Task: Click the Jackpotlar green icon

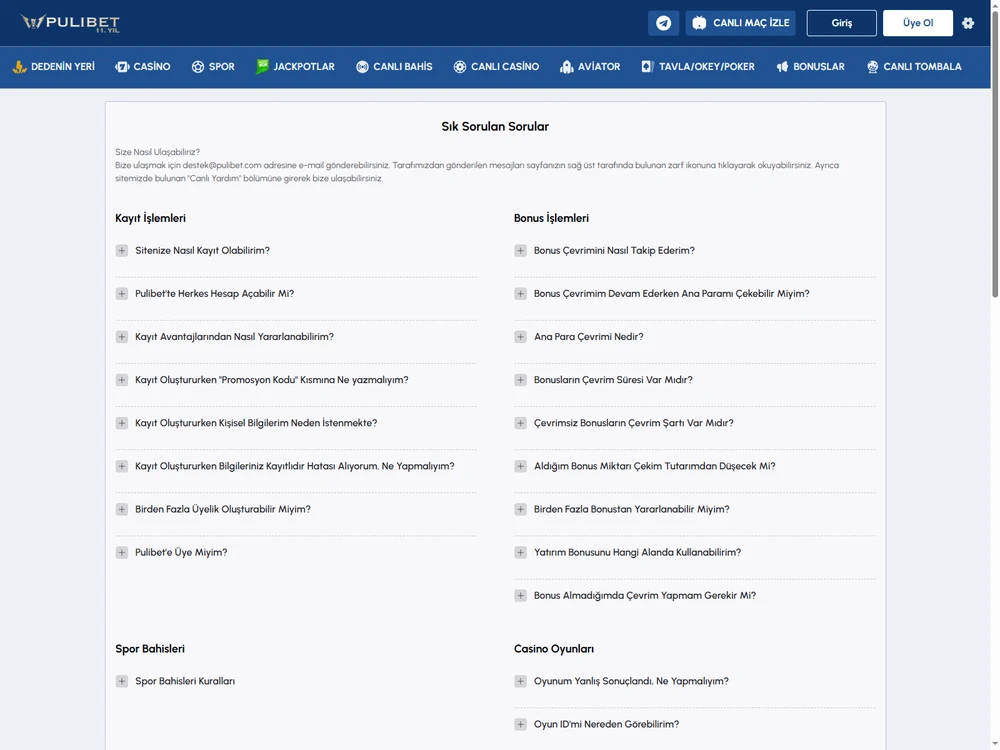Action: point(261,66)
